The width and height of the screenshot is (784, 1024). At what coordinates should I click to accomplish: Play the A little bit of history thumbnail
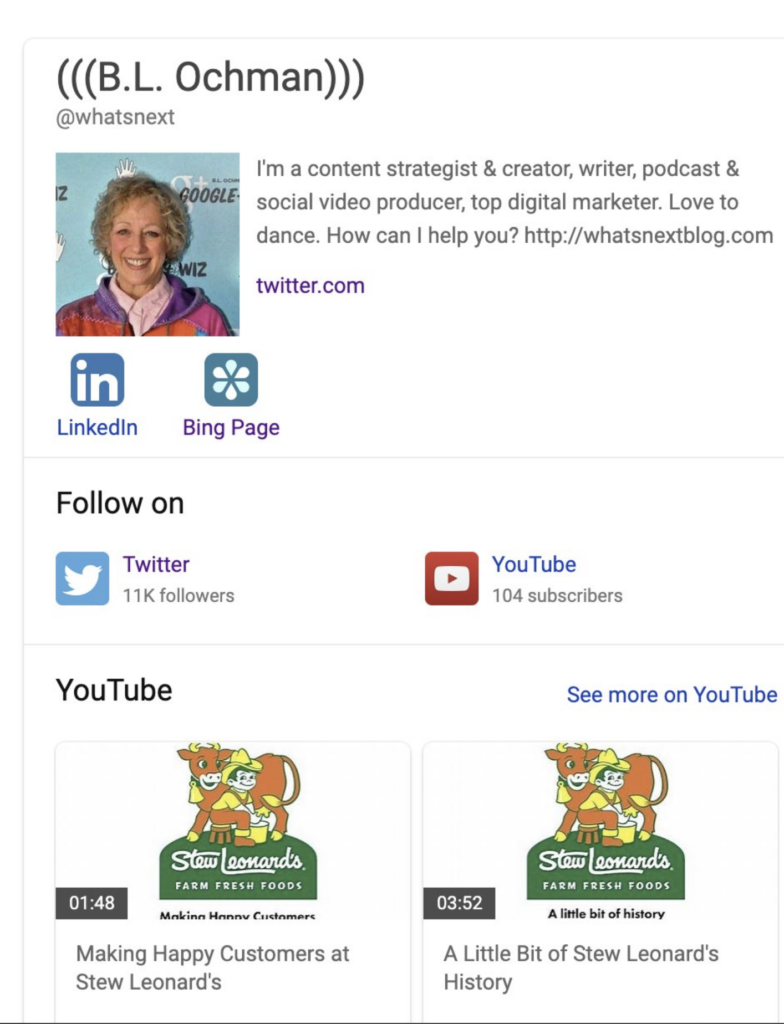pos(600,831)
